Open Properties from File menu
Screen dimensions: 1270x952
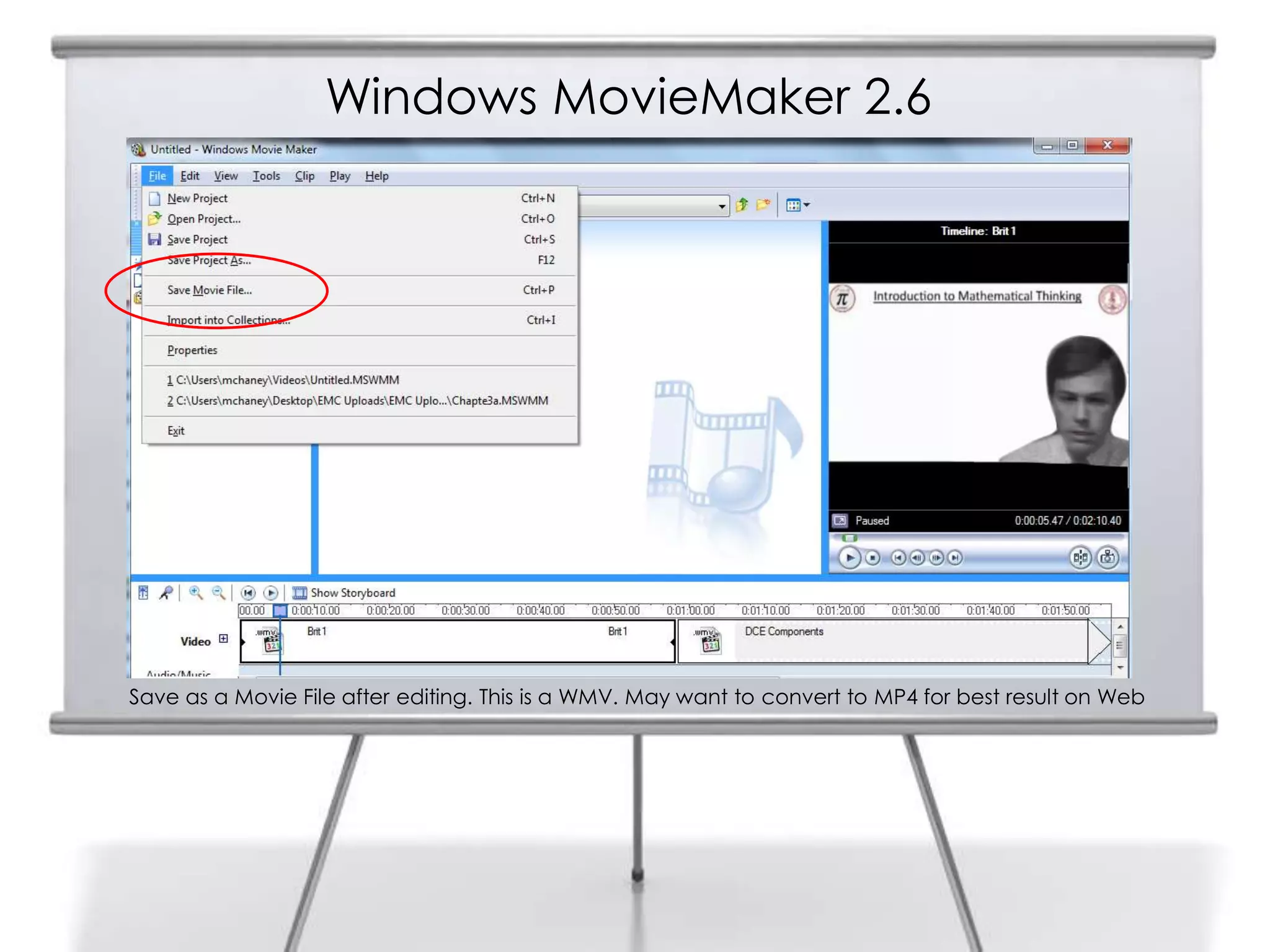(360, 350)
